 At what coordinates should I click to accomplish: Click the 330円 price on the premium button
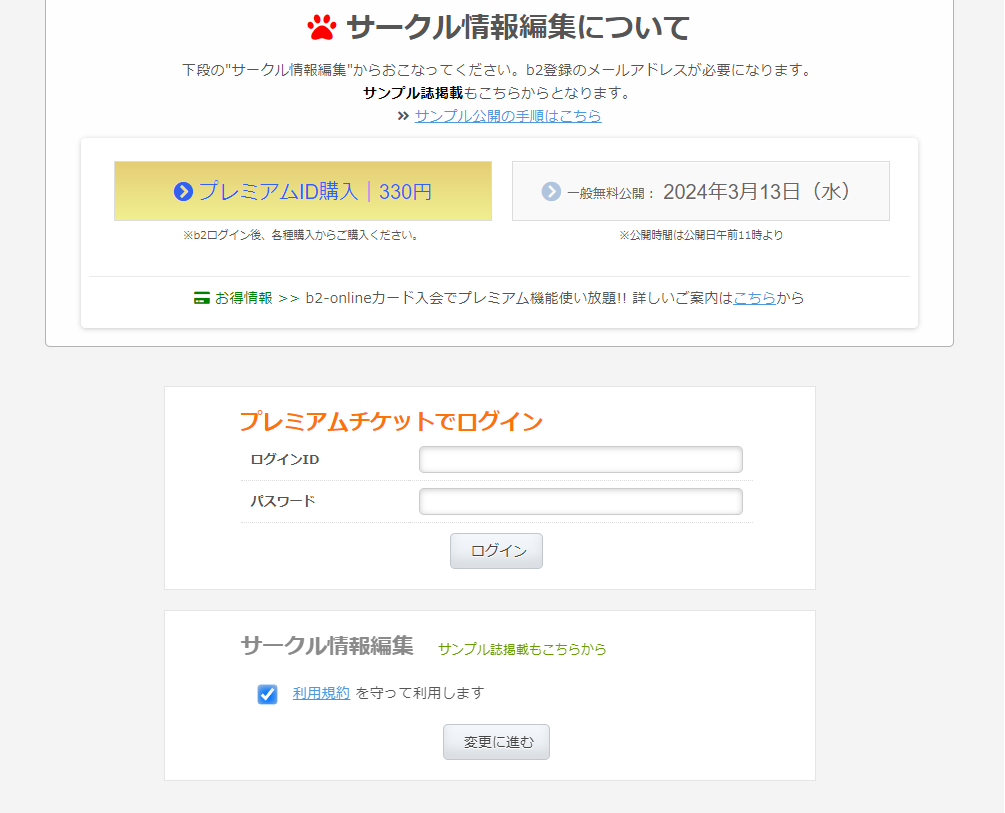[x=405, y=191]
